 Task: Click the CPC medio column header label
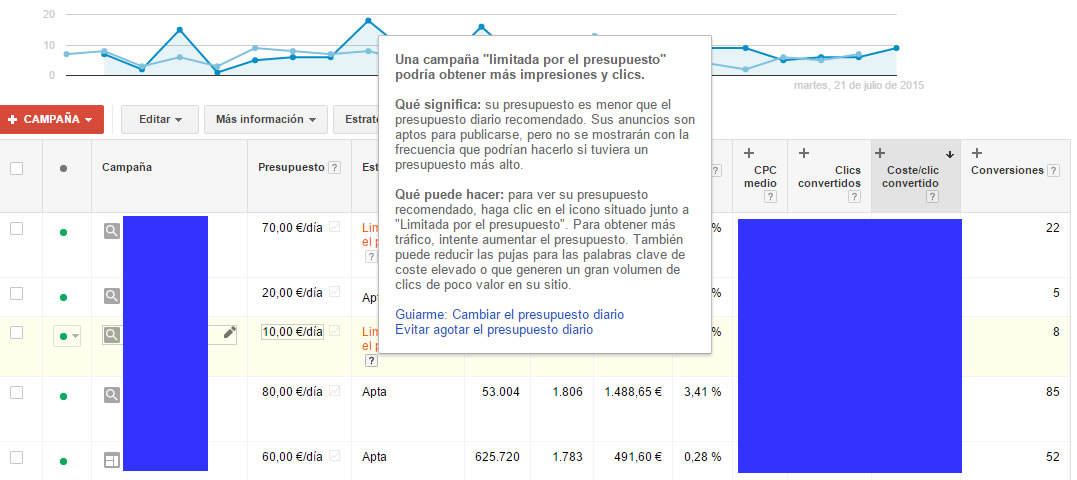(760, 177)
